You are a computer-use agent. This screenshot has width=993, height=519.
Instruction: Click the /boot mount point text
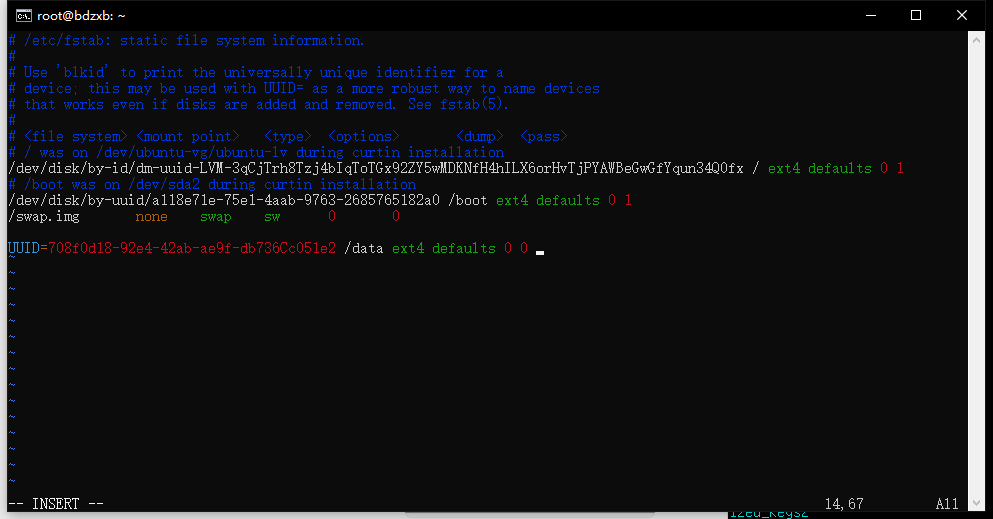point(468,200)
